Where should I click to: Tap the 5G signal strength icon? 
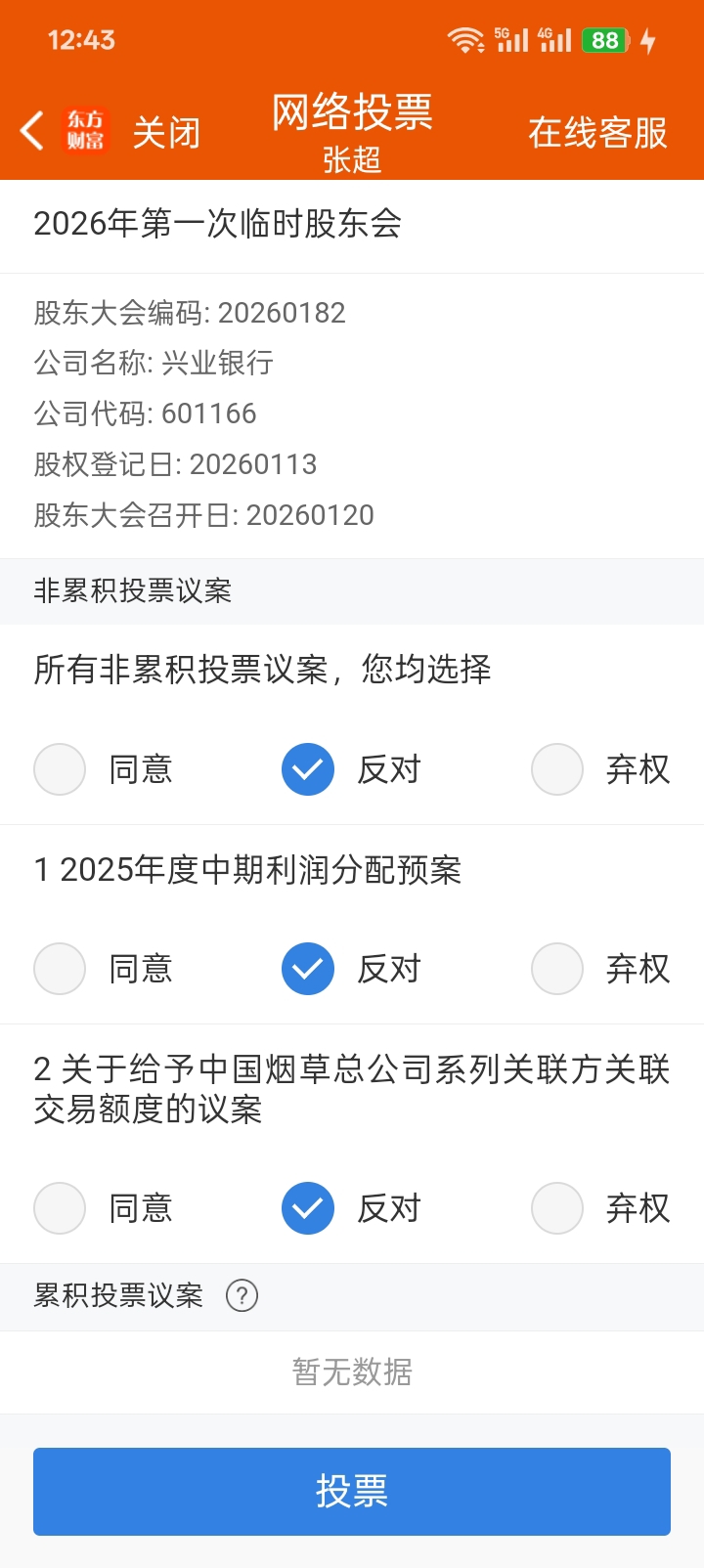tap(511, 40)
